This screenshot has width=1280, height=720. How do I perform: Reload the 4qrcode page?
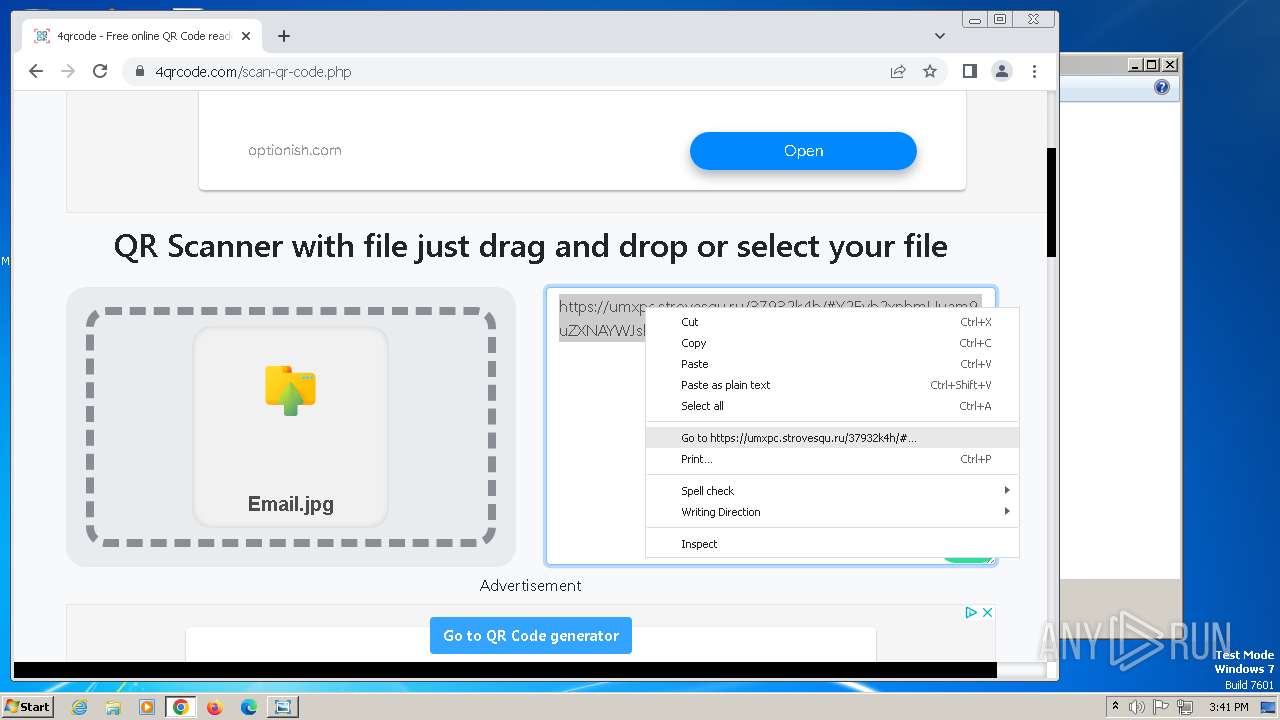coord(100,71)
